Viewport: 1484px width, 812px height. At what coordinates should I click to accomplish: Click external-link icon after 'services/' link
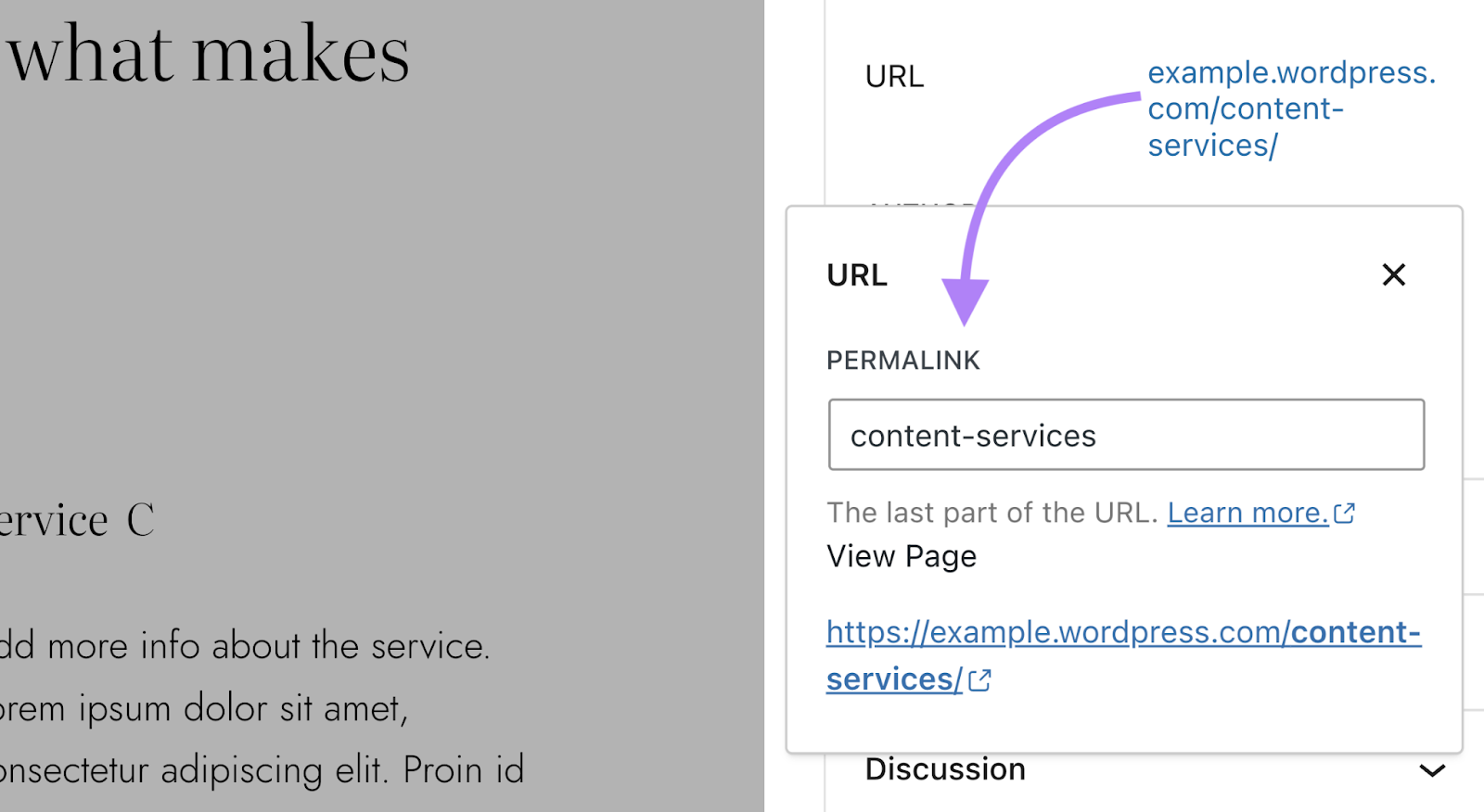pyautogui.click(x=980, y=680)
